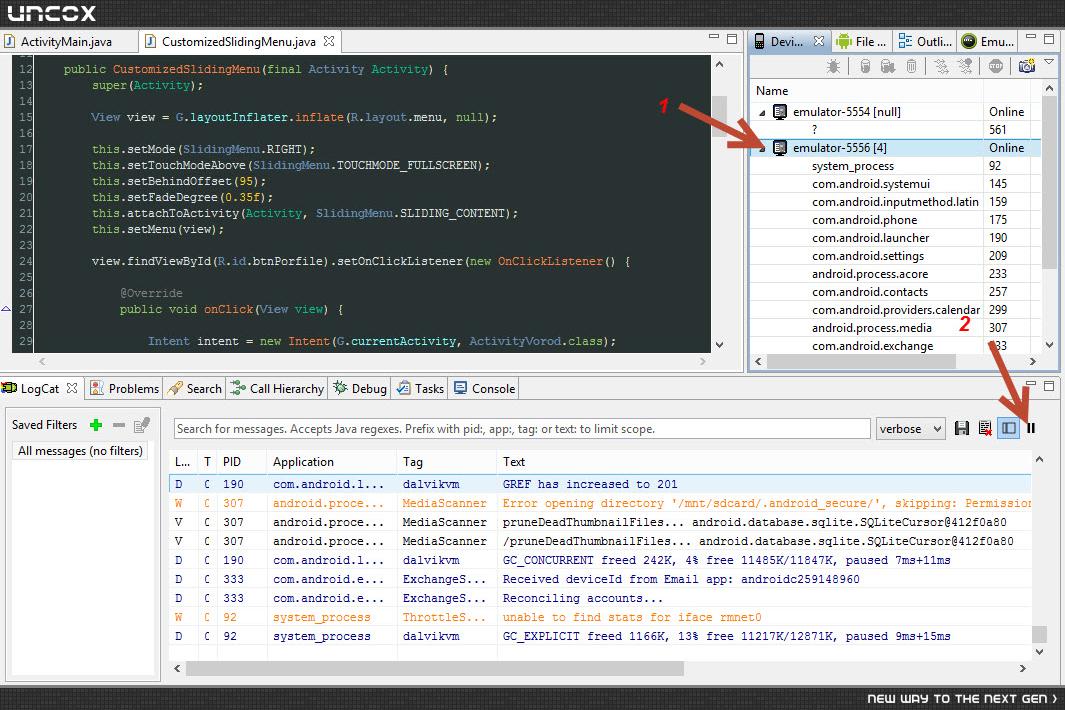This screenshot has height=710, width=1065.
Task: Close the CustomizedSlidingMenu.java tab
Action: pos(329,41)
